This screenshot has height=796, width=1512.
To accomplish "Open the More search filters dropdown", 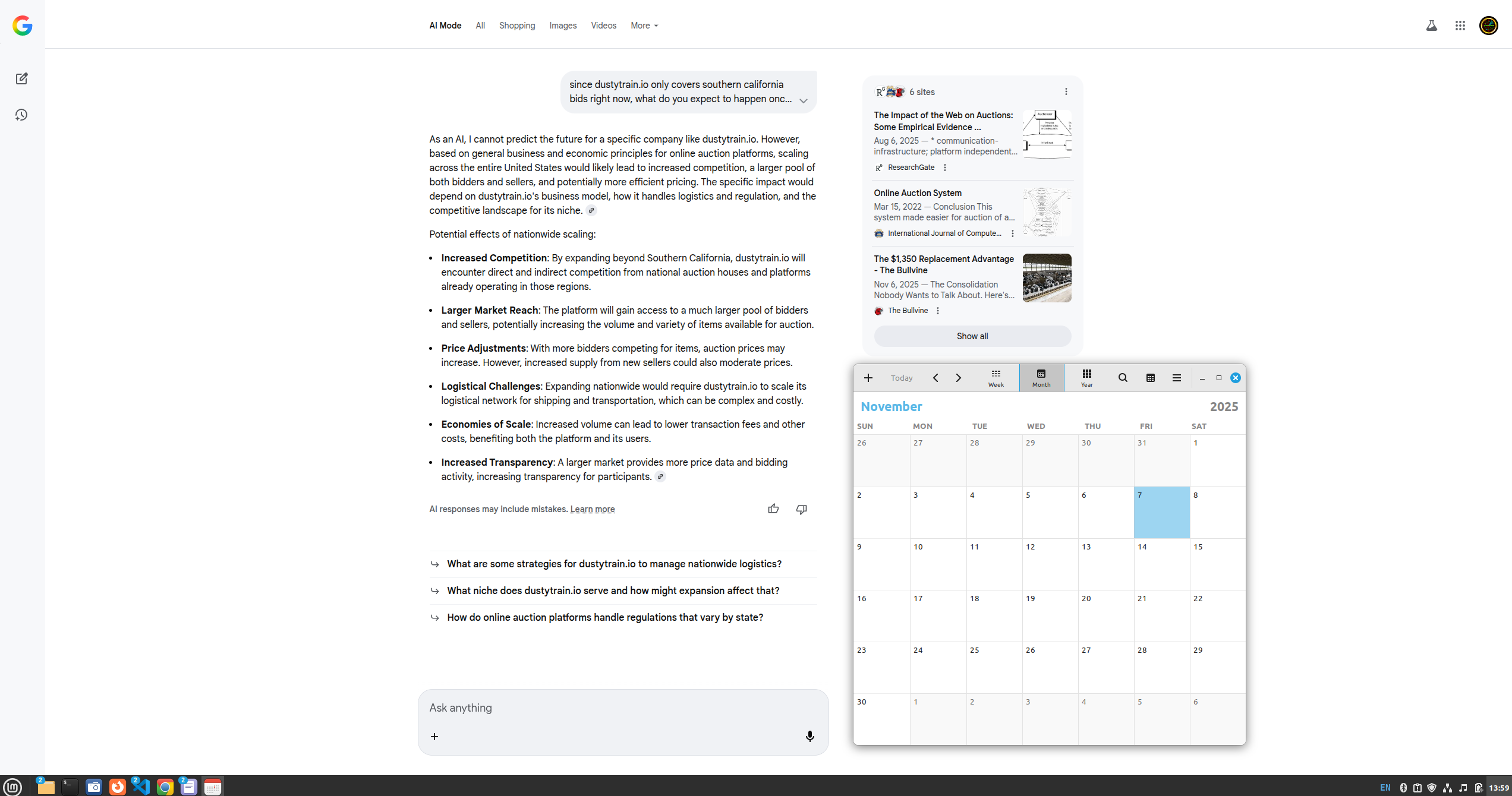I will click(644, 26).
